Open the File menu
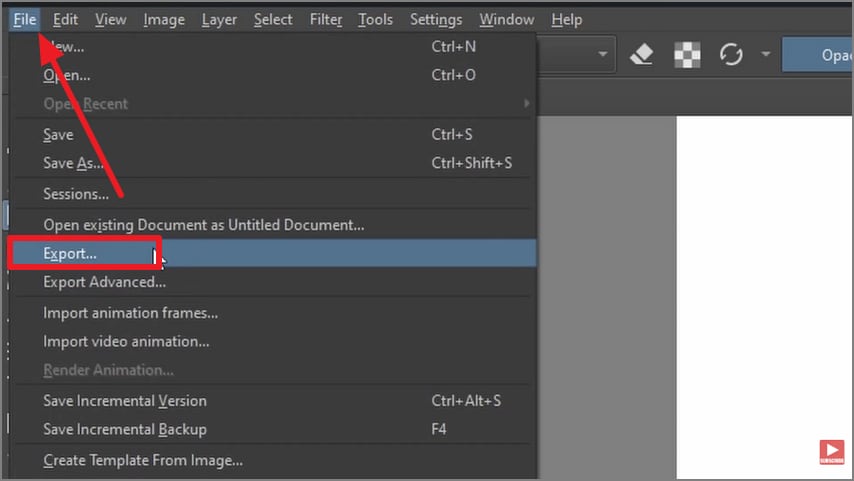The image size is (854, 481). (25, 20)
